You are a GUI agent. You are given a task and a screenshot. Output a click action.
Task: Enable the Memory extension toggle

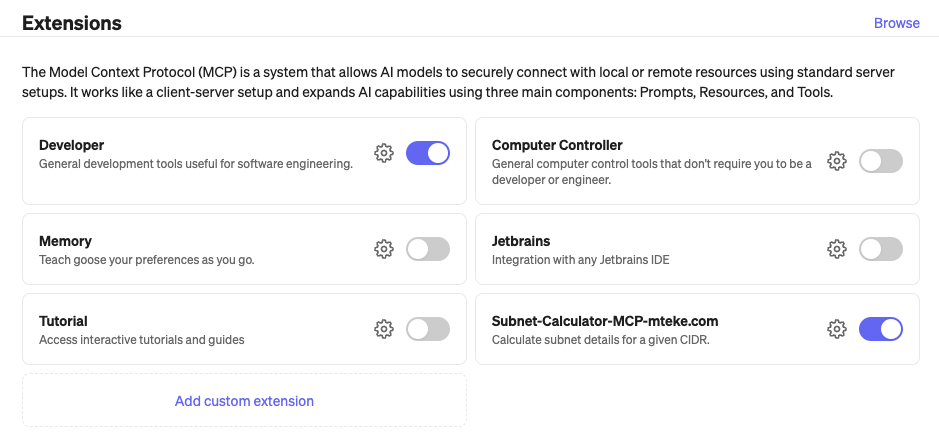(428, 249)
